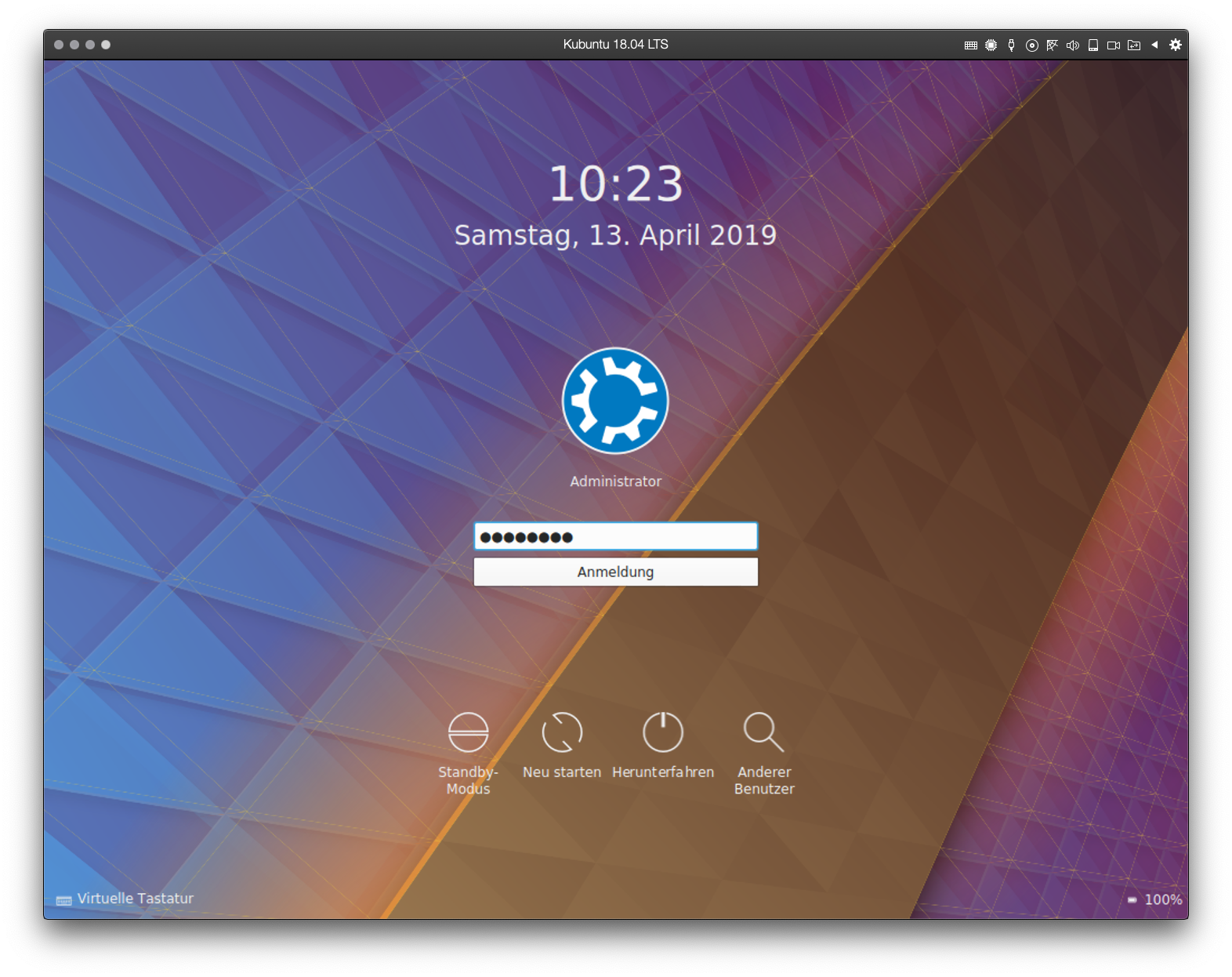Click the USB device icon in title bar
The image size is (1232, 977).
coord(1012,45)
